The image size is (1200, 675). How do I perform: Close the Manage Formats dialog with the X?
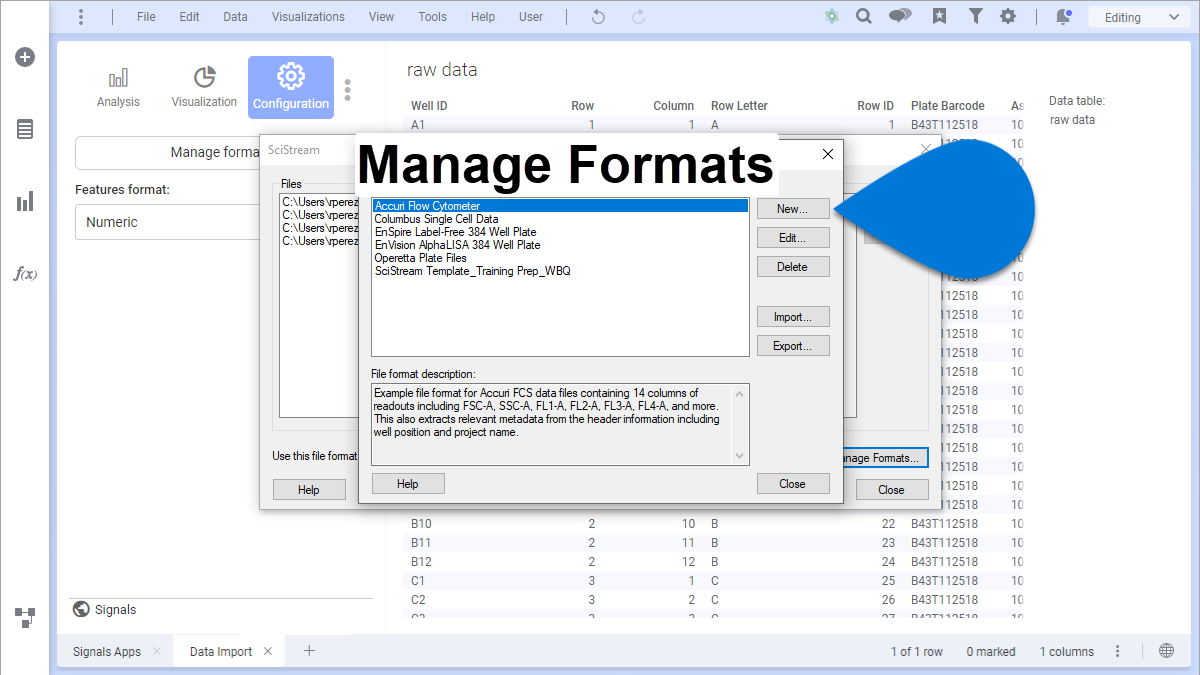click(828, 155)
